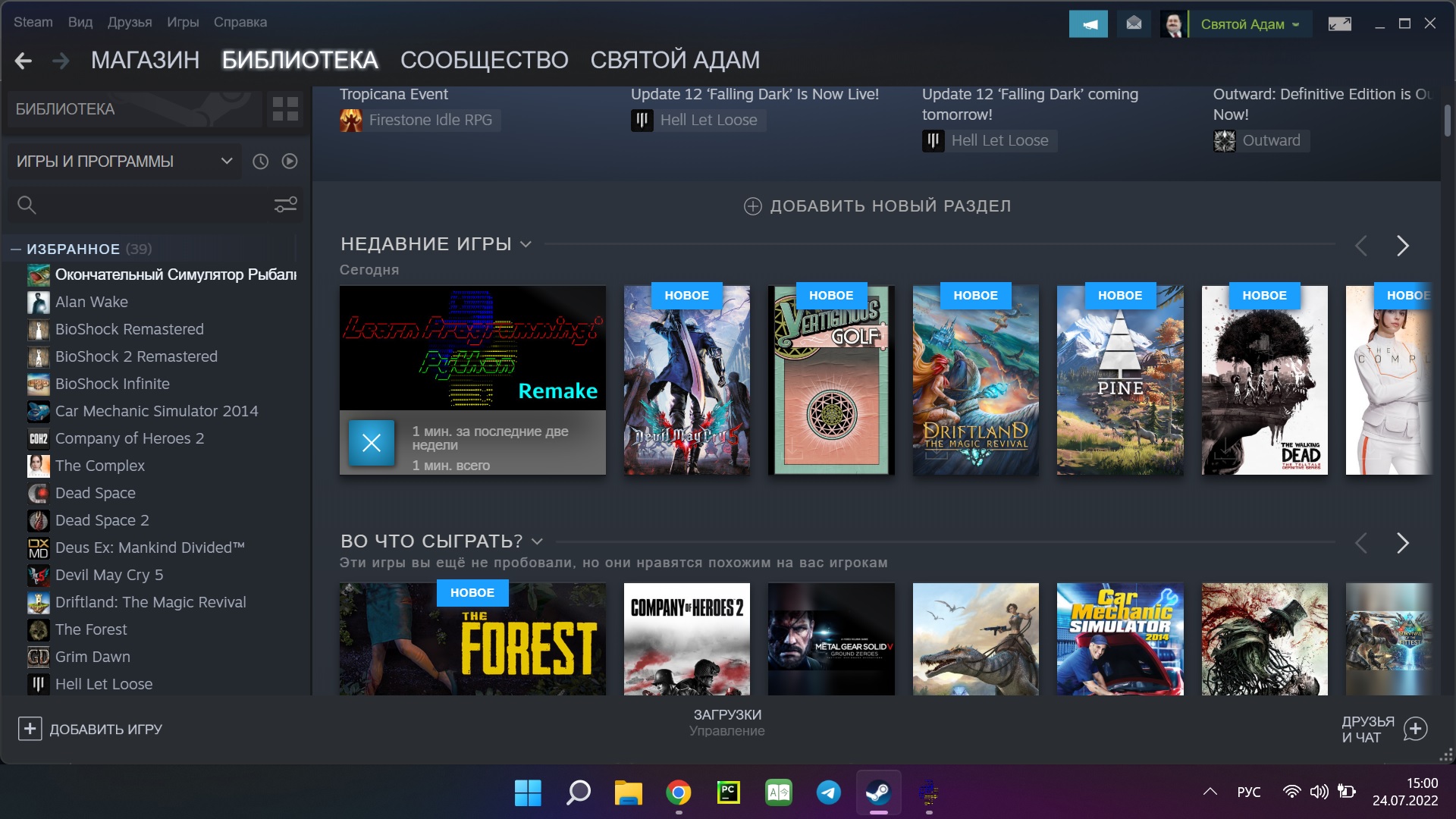The width and height of the screenshot is (1456, 819).
Task: Click the back navigation arrow
Action: [x=24, y=61]
